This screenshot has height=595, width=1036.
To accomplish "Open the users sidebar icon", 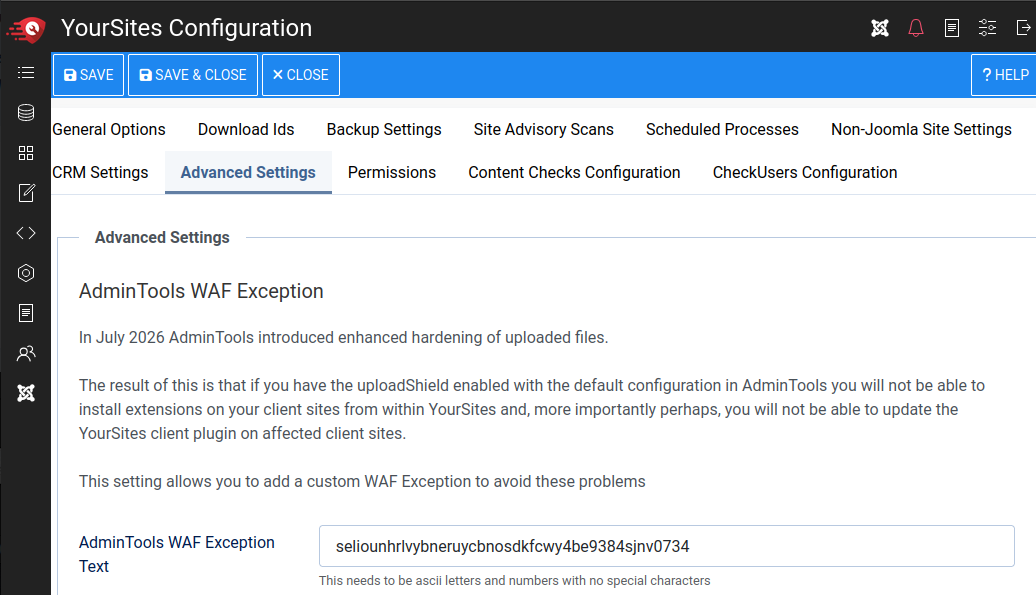I will pyautogui.click(x=26, y=353).
